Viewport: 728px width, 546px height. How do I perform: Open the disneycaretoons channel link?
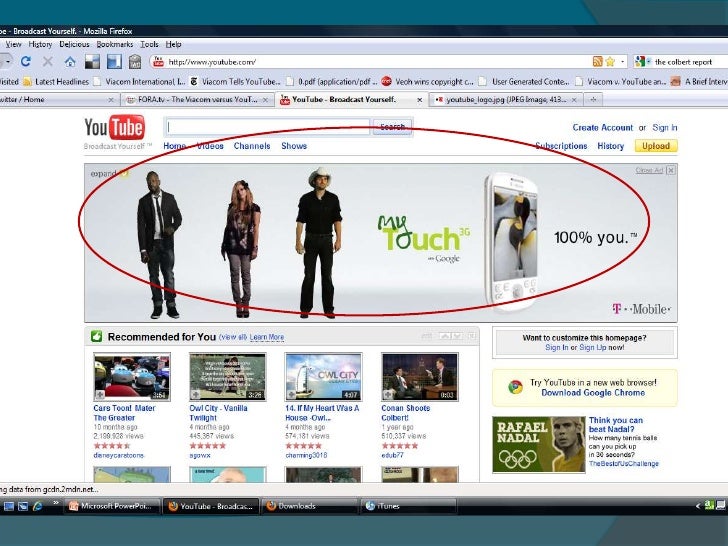[x=119, y=455]
